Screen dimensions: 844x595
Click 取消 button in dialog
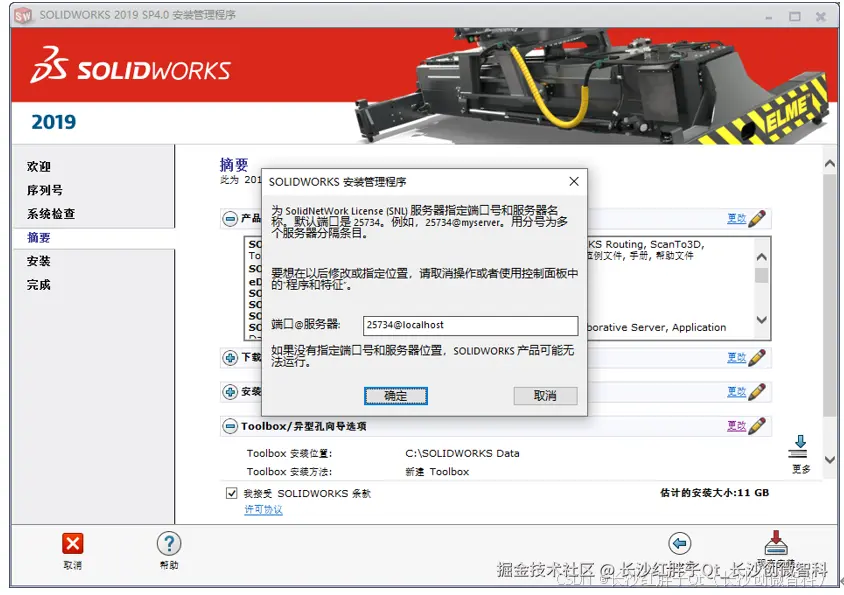coord(545,396)
